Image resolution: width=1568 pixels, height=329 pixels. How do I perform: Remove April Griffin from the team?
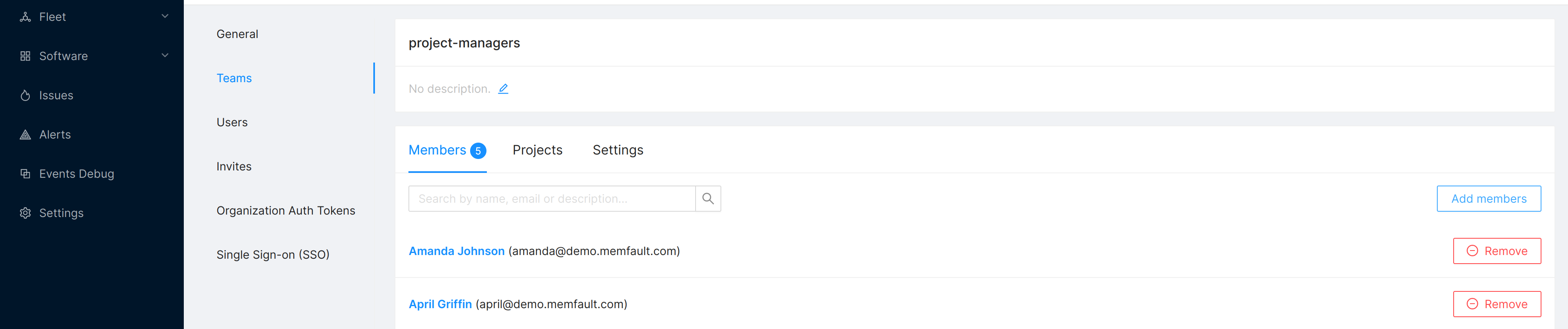[x=1497, y=304]
